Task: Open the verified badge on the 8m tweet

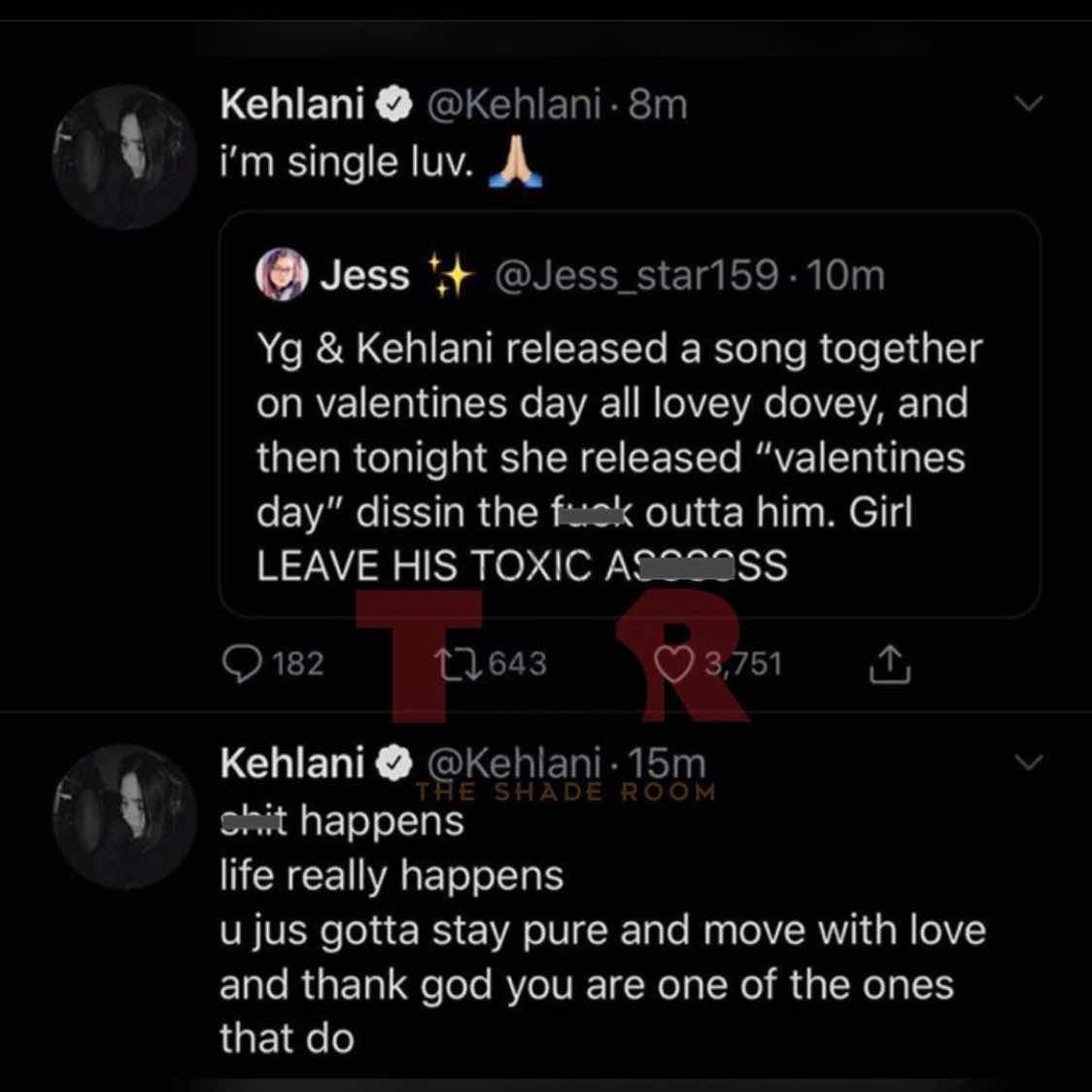Action: (x=394, y=105)
